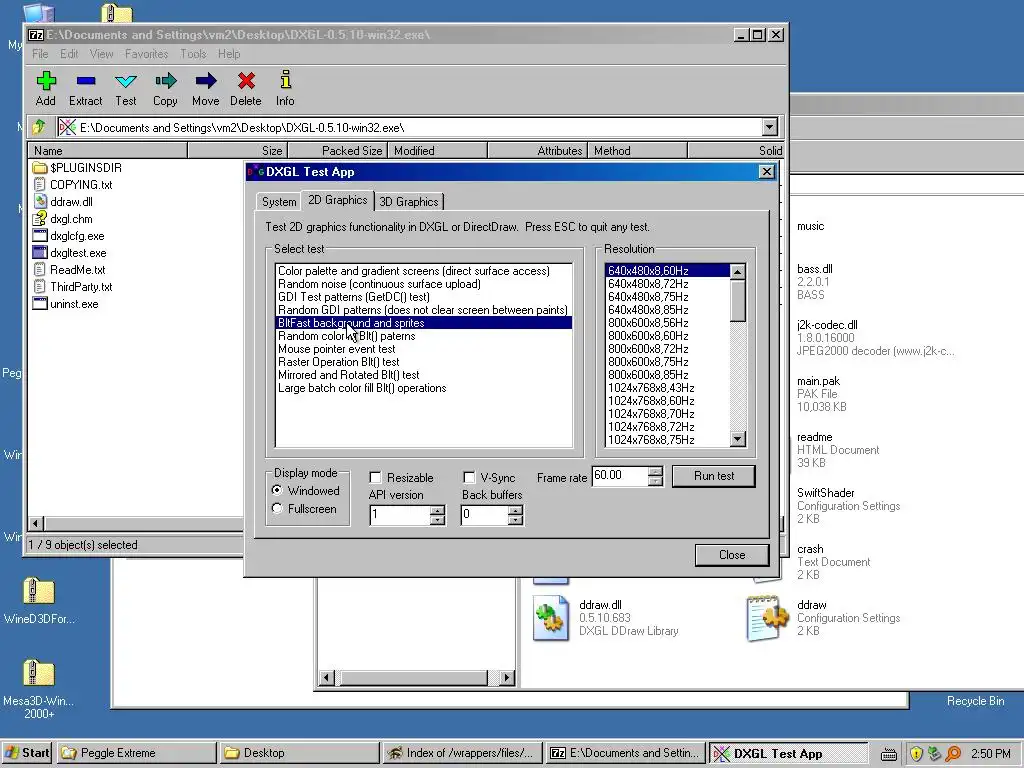
Task: Click the Start button
Action: click(x=27, y=753)
